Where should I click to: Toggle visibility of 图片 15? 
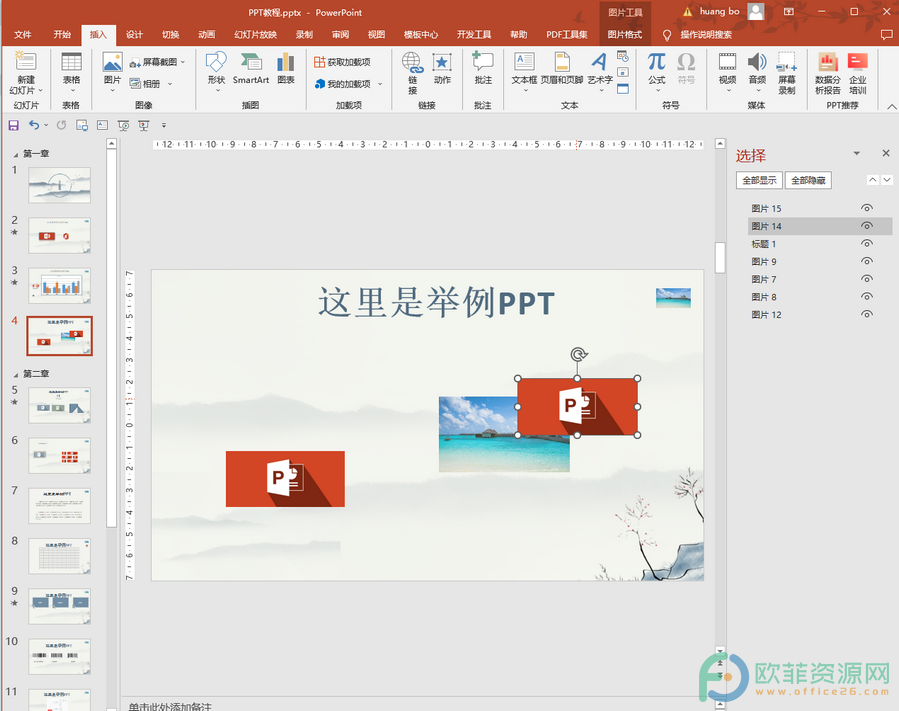coord(867,208)
